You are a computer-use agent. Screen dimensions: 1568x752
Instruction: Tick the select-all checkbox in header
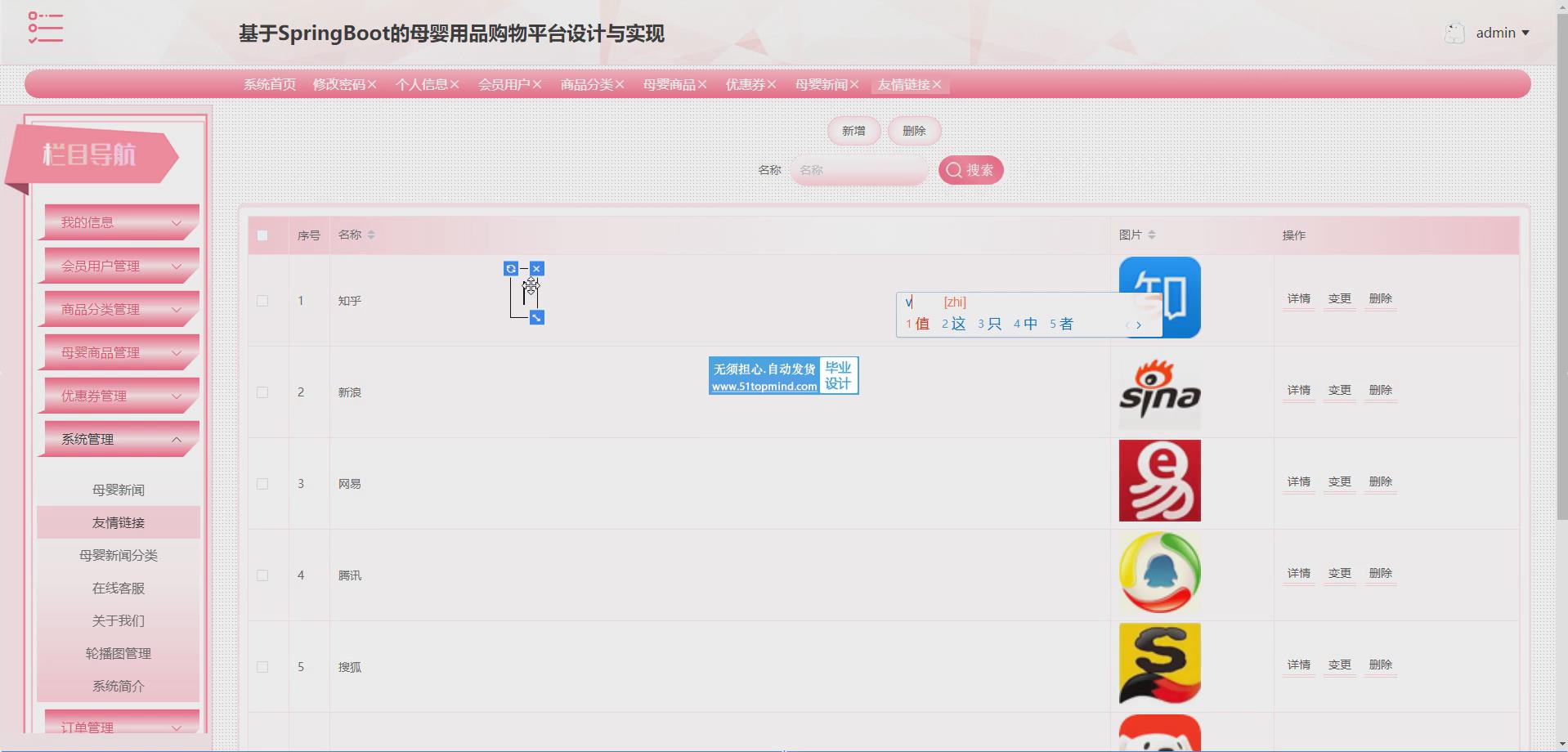click(x=262, y=235)
